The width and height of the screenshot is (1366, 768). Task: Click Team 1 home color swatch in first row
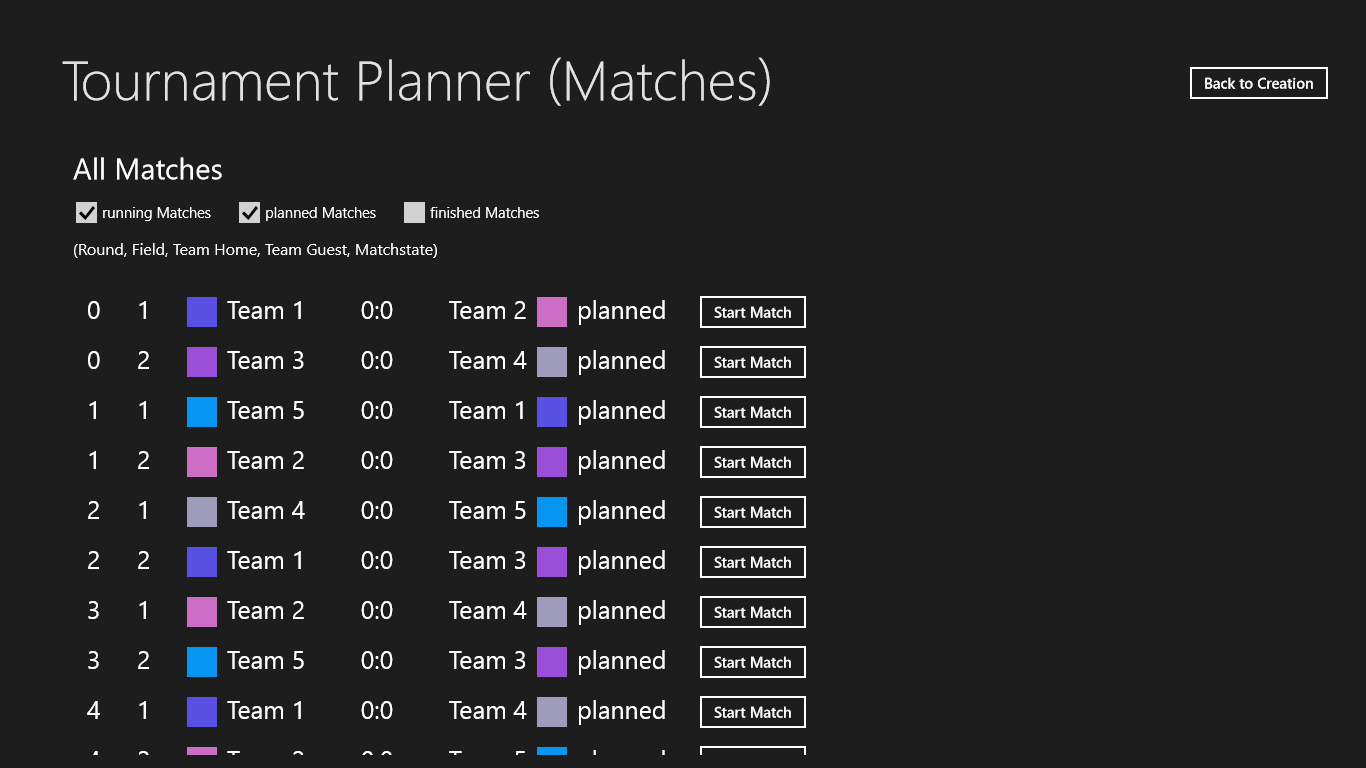[202, 312]
